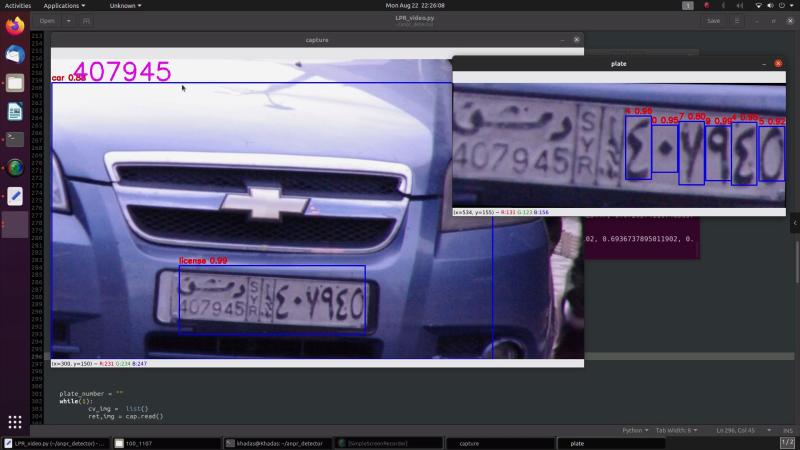Switch to SimpleScreenRecorder in the taskbar
Image resolution: width=800 pixels, height=450 pixels.
point(390,443)
